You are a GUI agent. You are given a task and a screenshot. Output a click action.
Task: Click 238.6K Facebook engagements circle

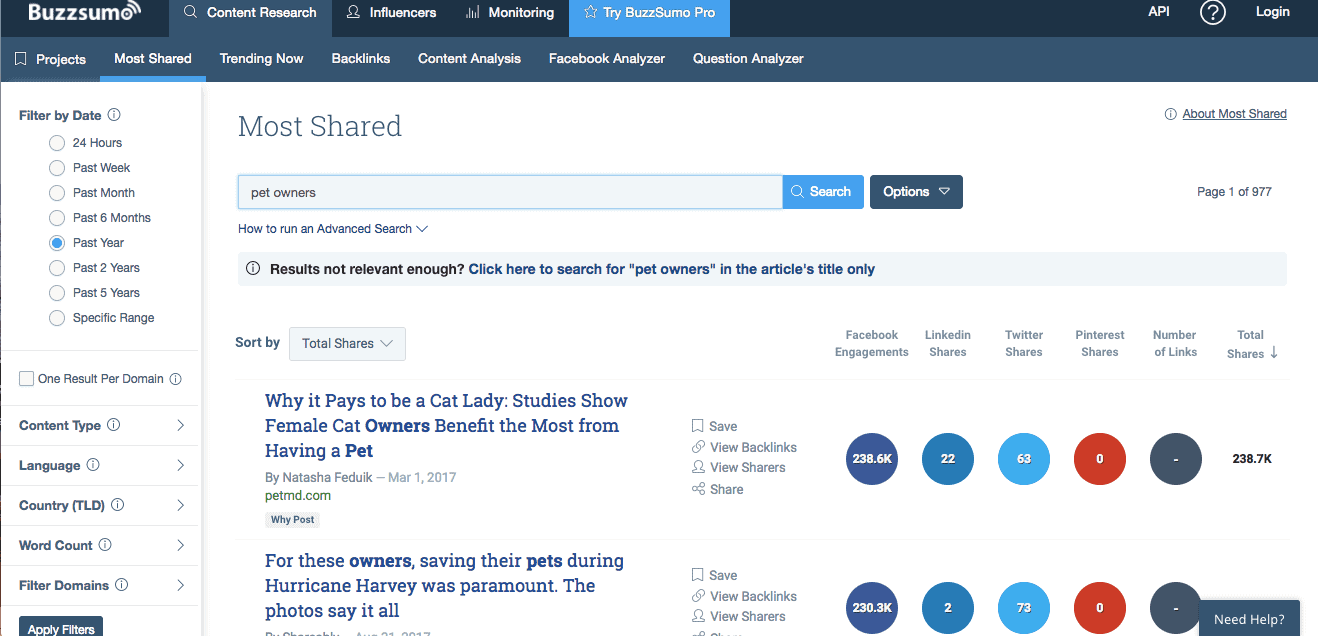point(872,459)
